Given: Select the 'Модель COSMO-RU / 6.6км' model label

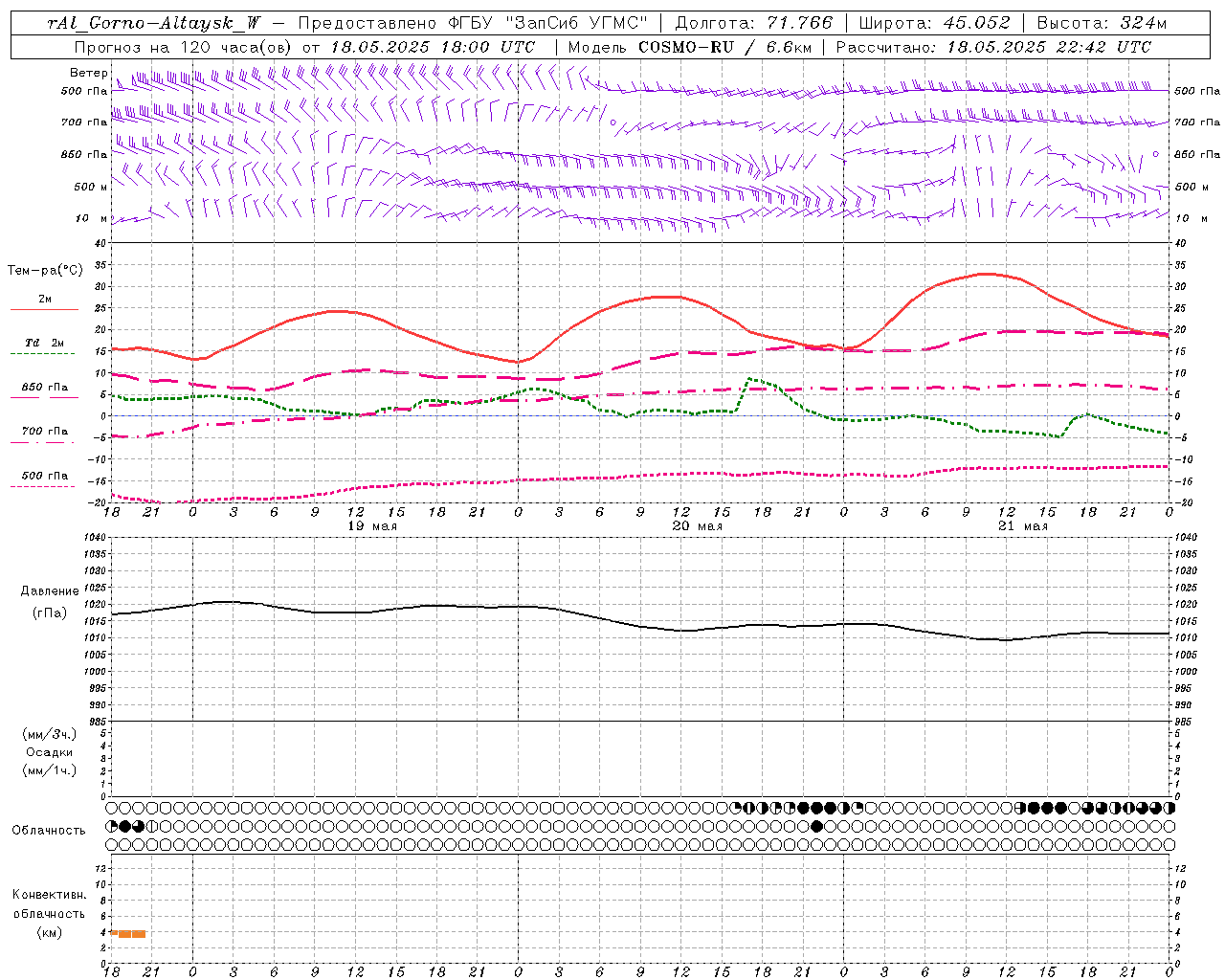Looking at the screenshot, I should coord(689,47).
